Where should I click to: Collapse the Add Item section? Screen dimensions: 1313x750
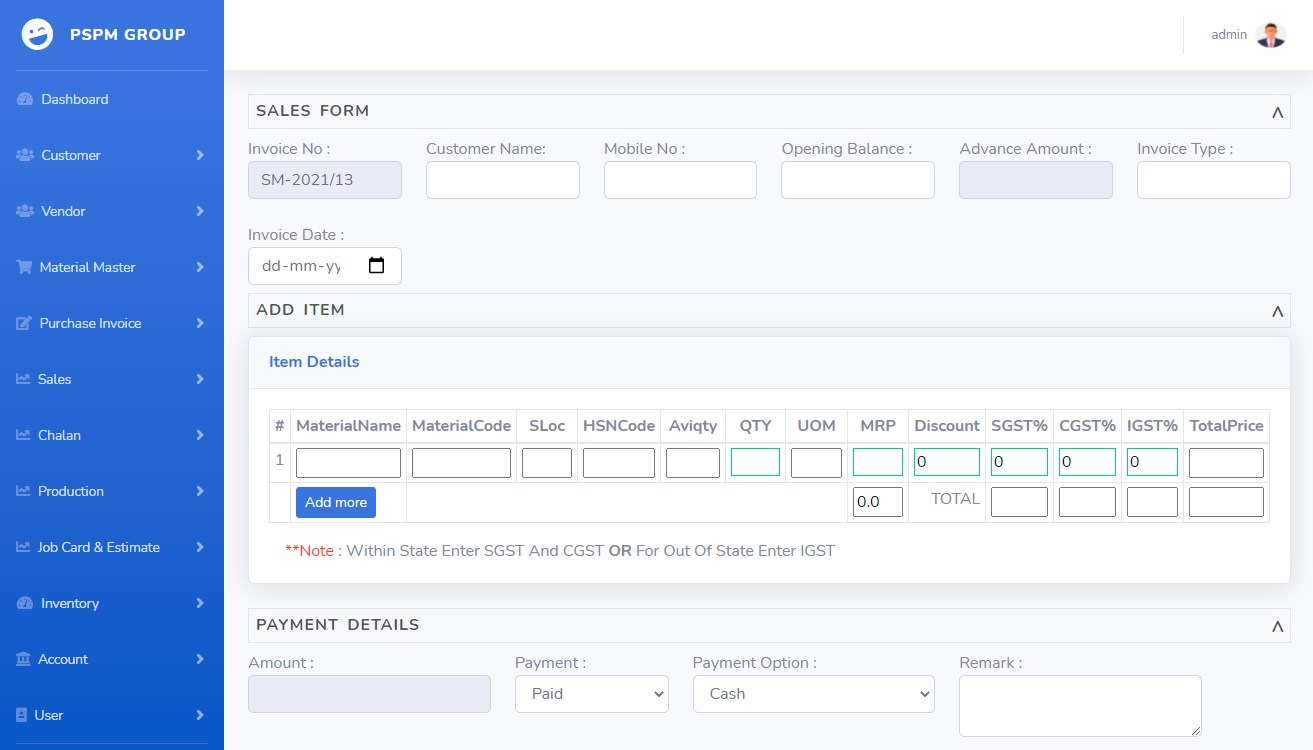pos(1277,311)
